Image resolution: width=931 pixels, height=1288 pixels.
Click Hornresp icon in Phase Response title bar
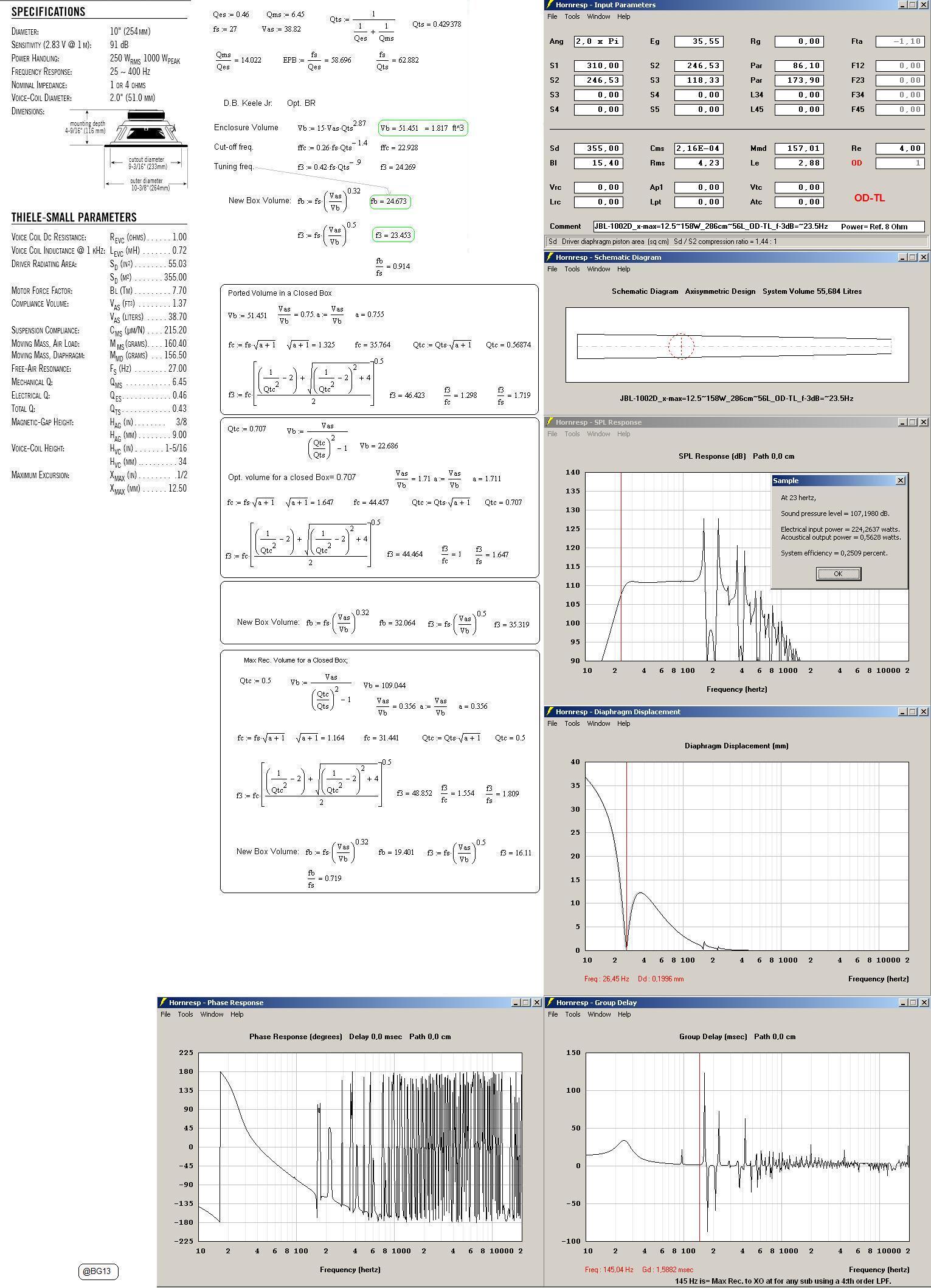162,1003
